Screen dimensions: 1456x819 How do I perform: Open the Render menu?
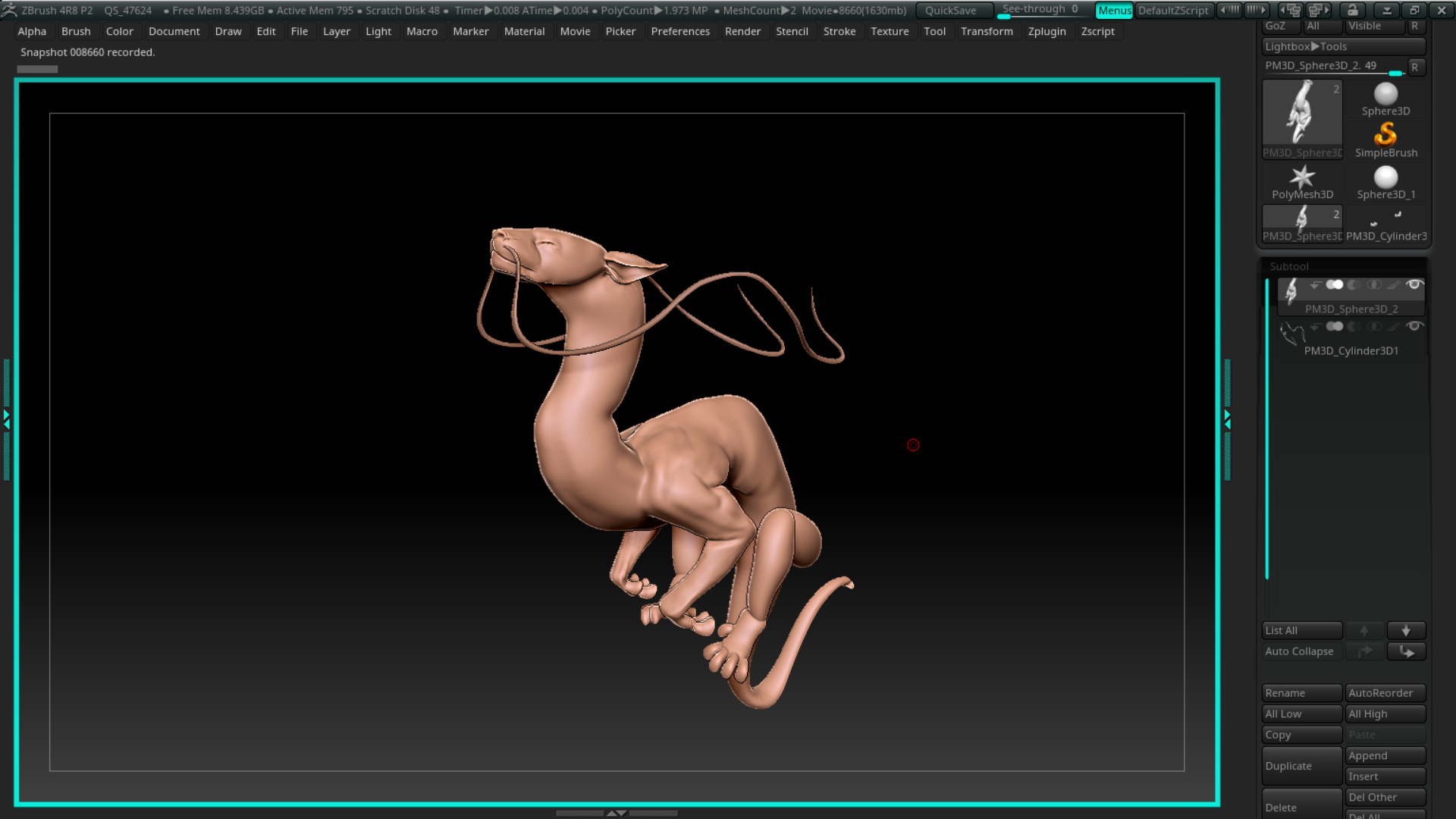(742, 31)
